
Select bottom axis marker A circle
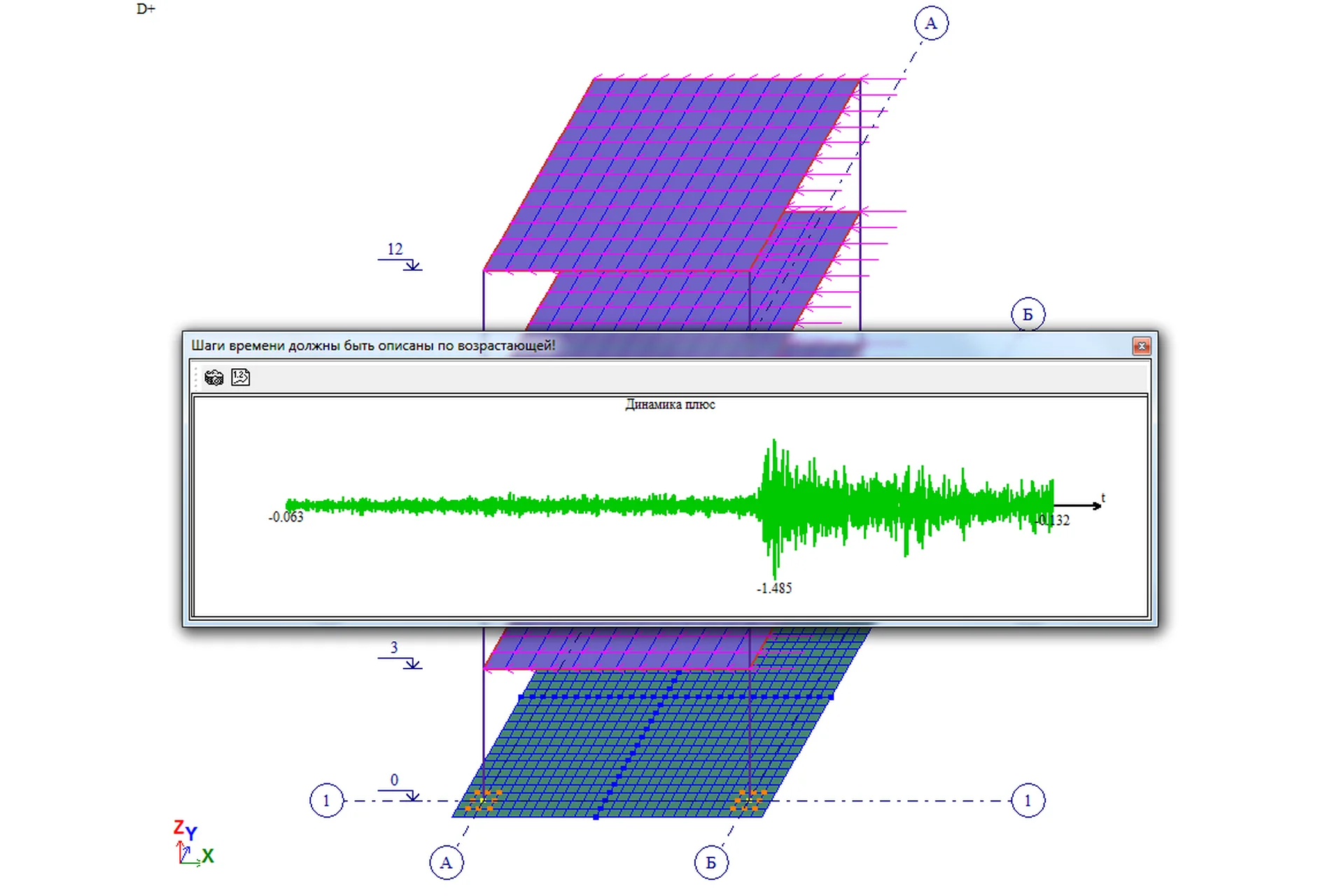[x=447, y=862]
